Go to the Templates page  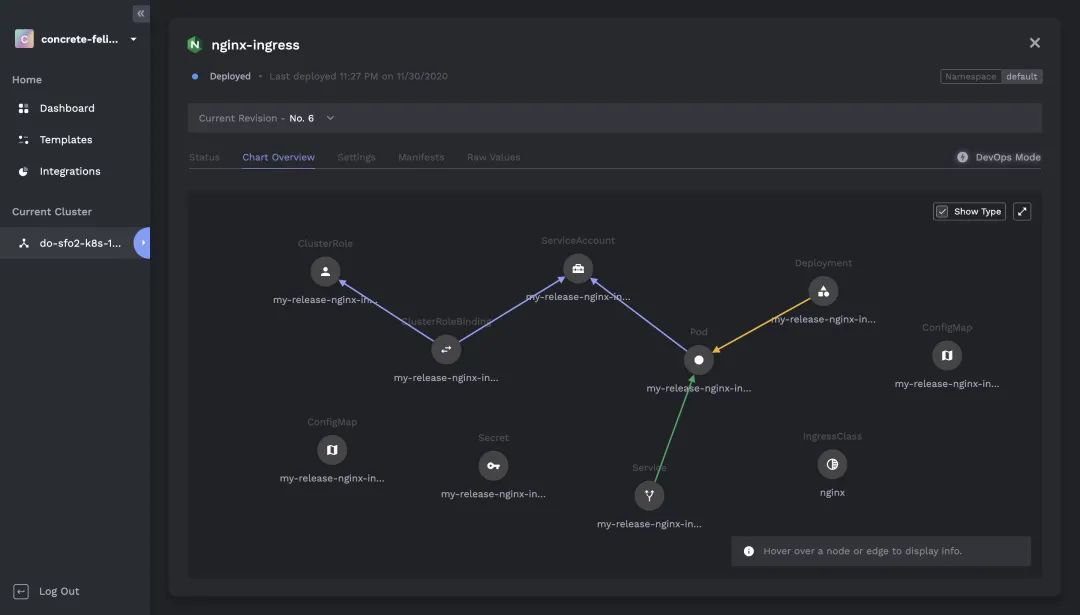(x=65, y=140)
